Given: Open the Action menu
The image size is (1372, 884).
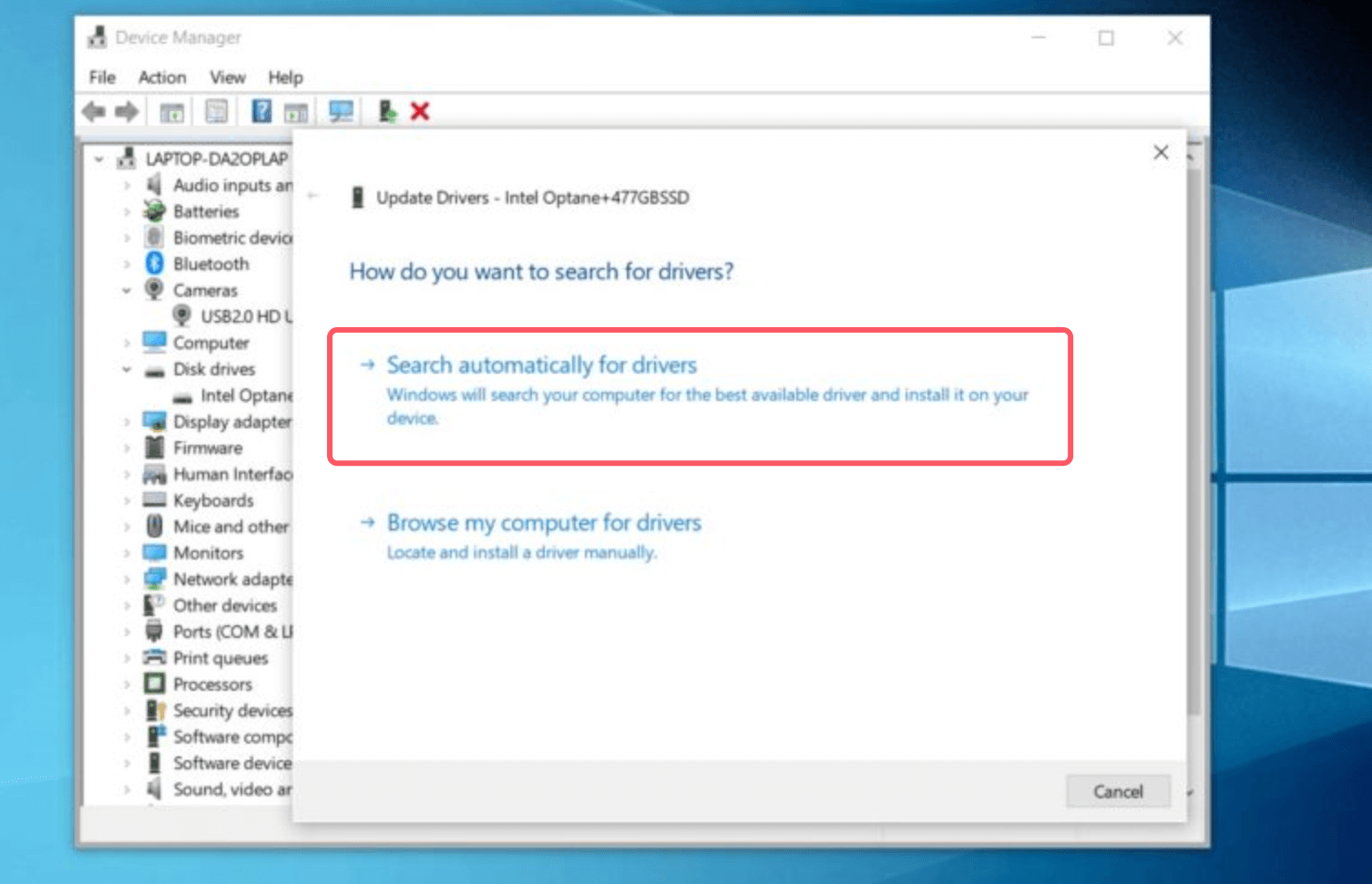Looking at the screenshot, I should [x=161, y=77].
